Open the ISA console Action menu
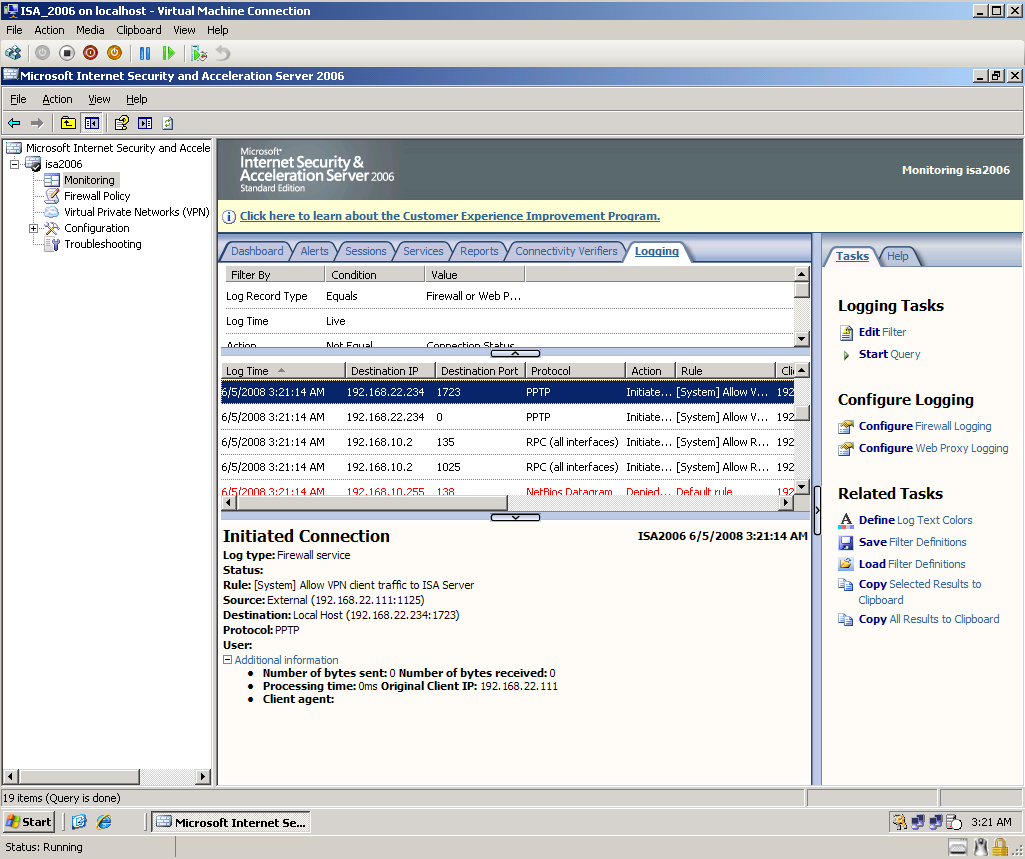This screenshot has width=1025, height=859. (x=58, y=99)
